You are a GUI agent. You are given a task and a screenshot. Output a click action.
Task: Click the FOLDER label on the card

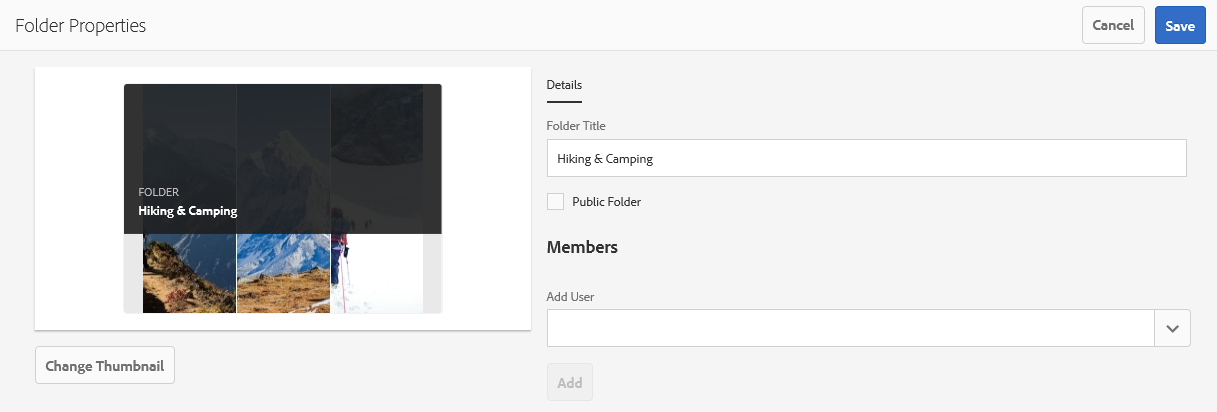click(x=158, y=191)
